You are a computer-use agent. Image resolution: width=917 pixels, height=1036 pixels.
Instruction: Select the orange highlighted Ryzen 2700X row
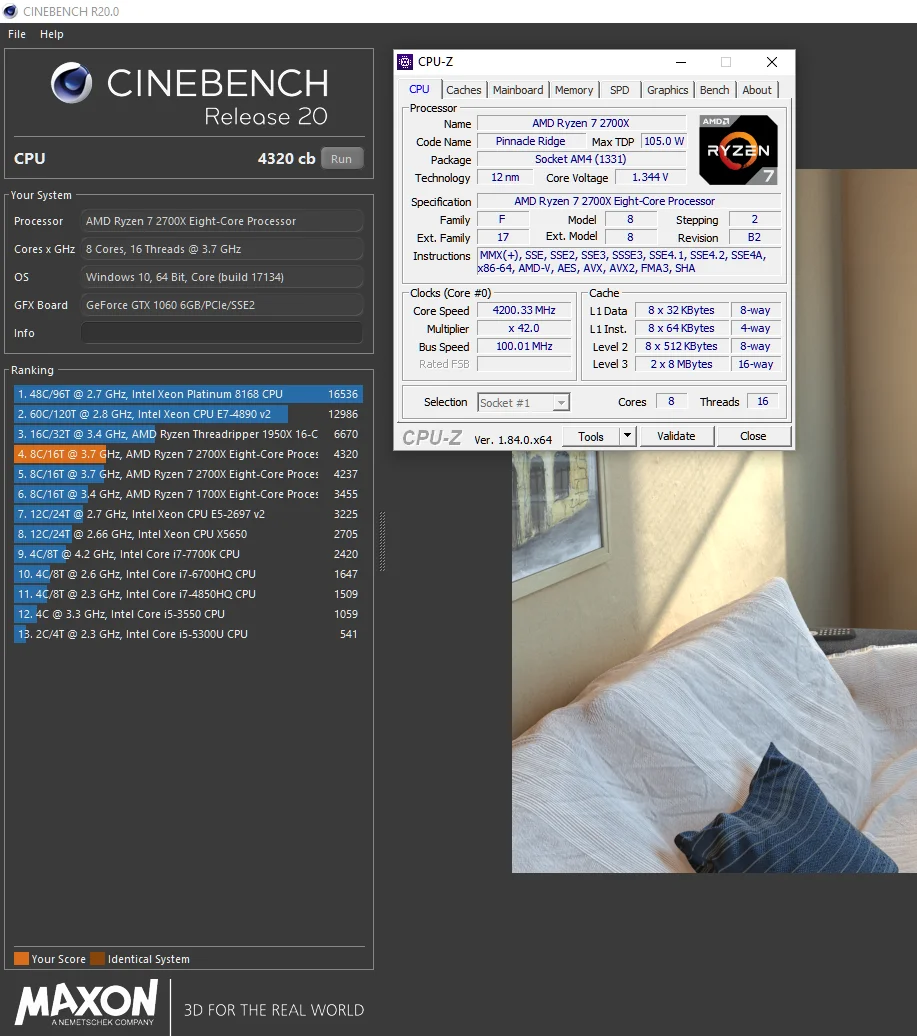pyautogui.click(x=188, y=454)
